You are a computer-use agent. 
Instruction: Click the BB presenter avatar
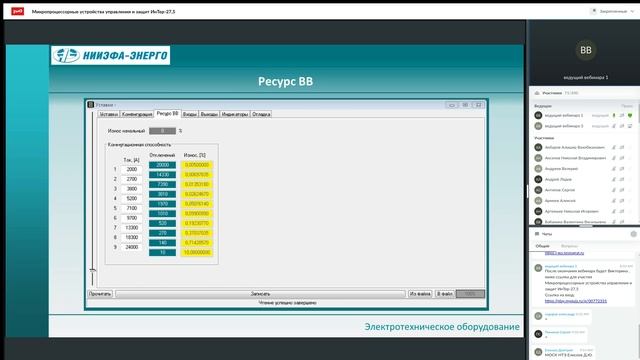pos(586,50)
